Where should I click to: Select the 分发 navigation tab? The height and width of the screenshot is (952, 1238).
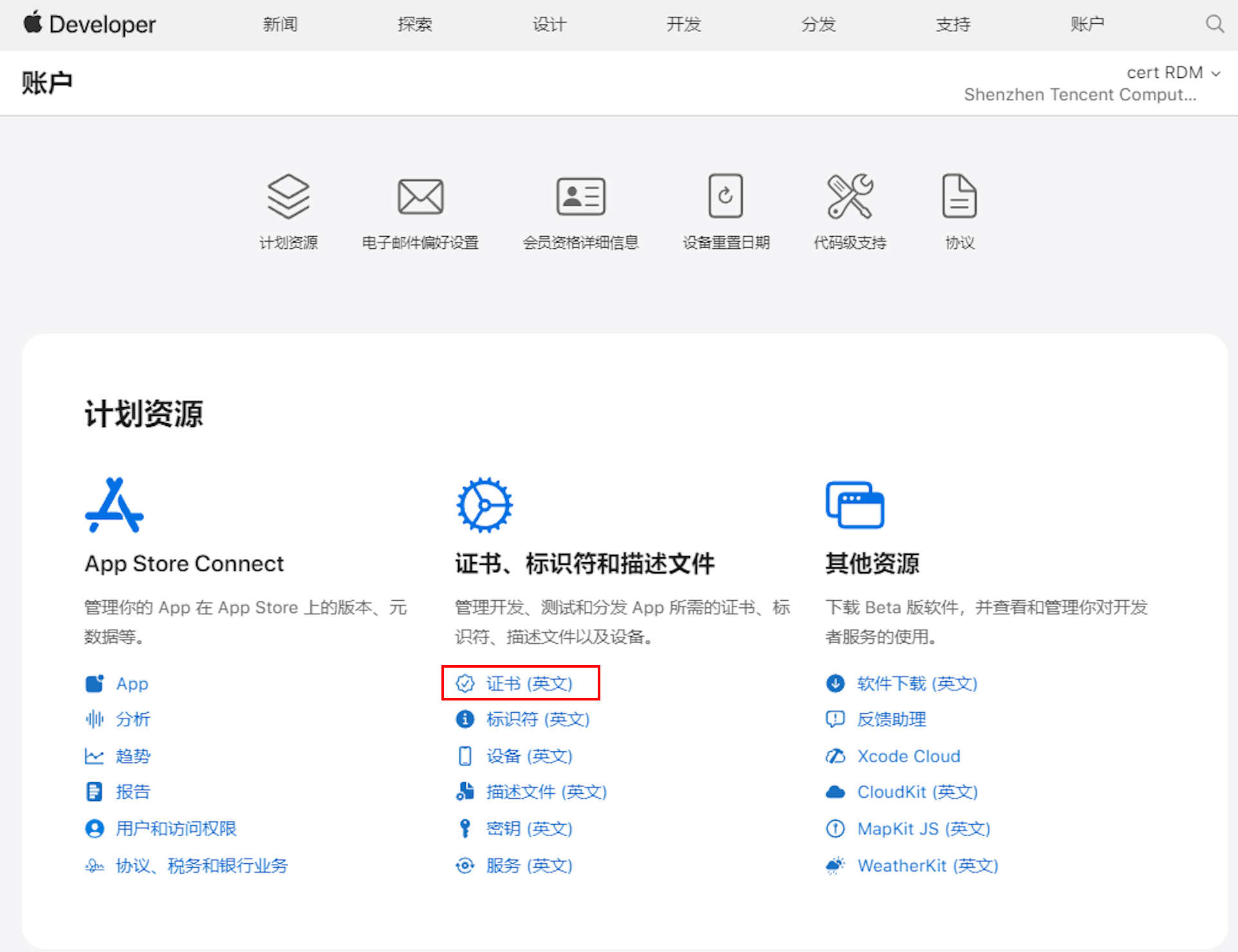point(818,25)
